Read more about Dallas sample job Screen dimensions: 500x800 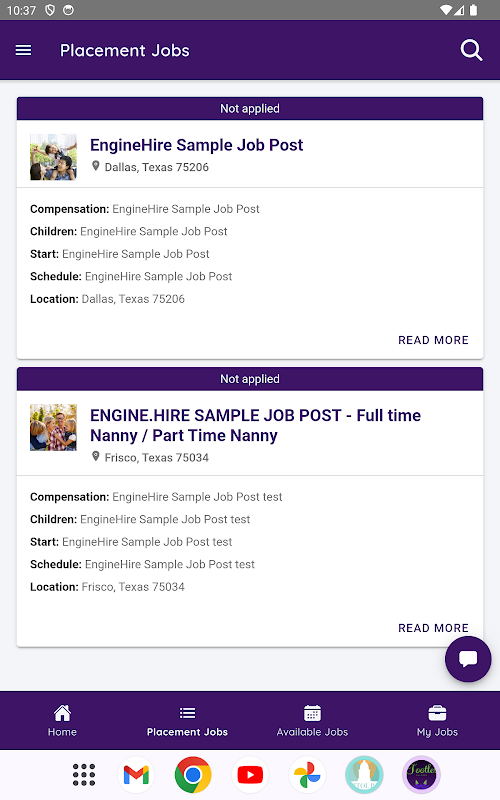433,340
